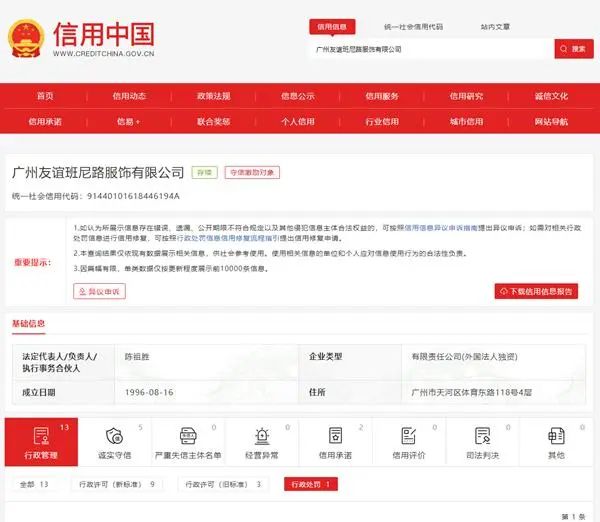Select the 信用信息 search tab
The width and height of the screenshot is (600, 522).
click(332, 27)
